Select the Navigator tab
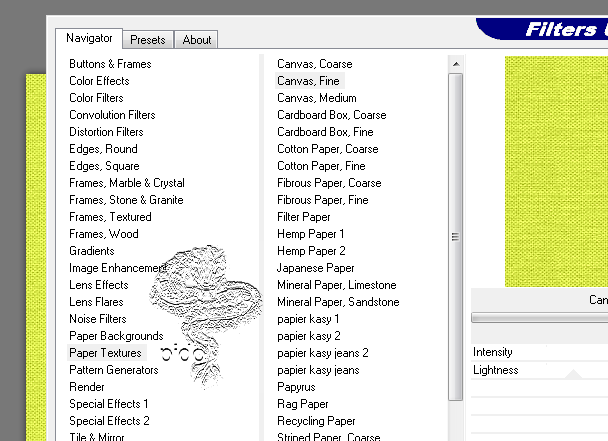This screenshot has width=608, height=441. point(89,39)
